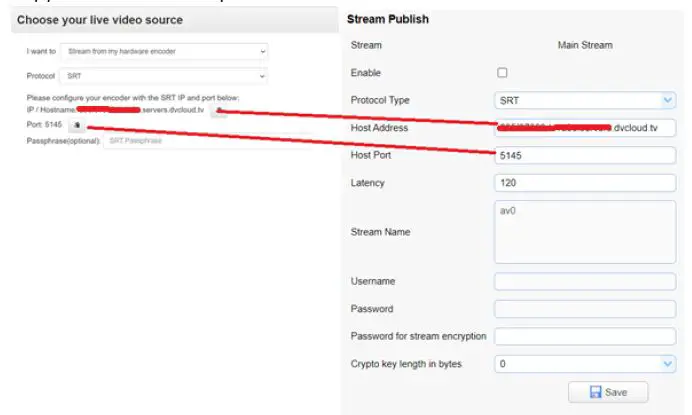
Task: Click the 'Stream Publish' heading
Action: pyautogui.click(x=386, y=19)
